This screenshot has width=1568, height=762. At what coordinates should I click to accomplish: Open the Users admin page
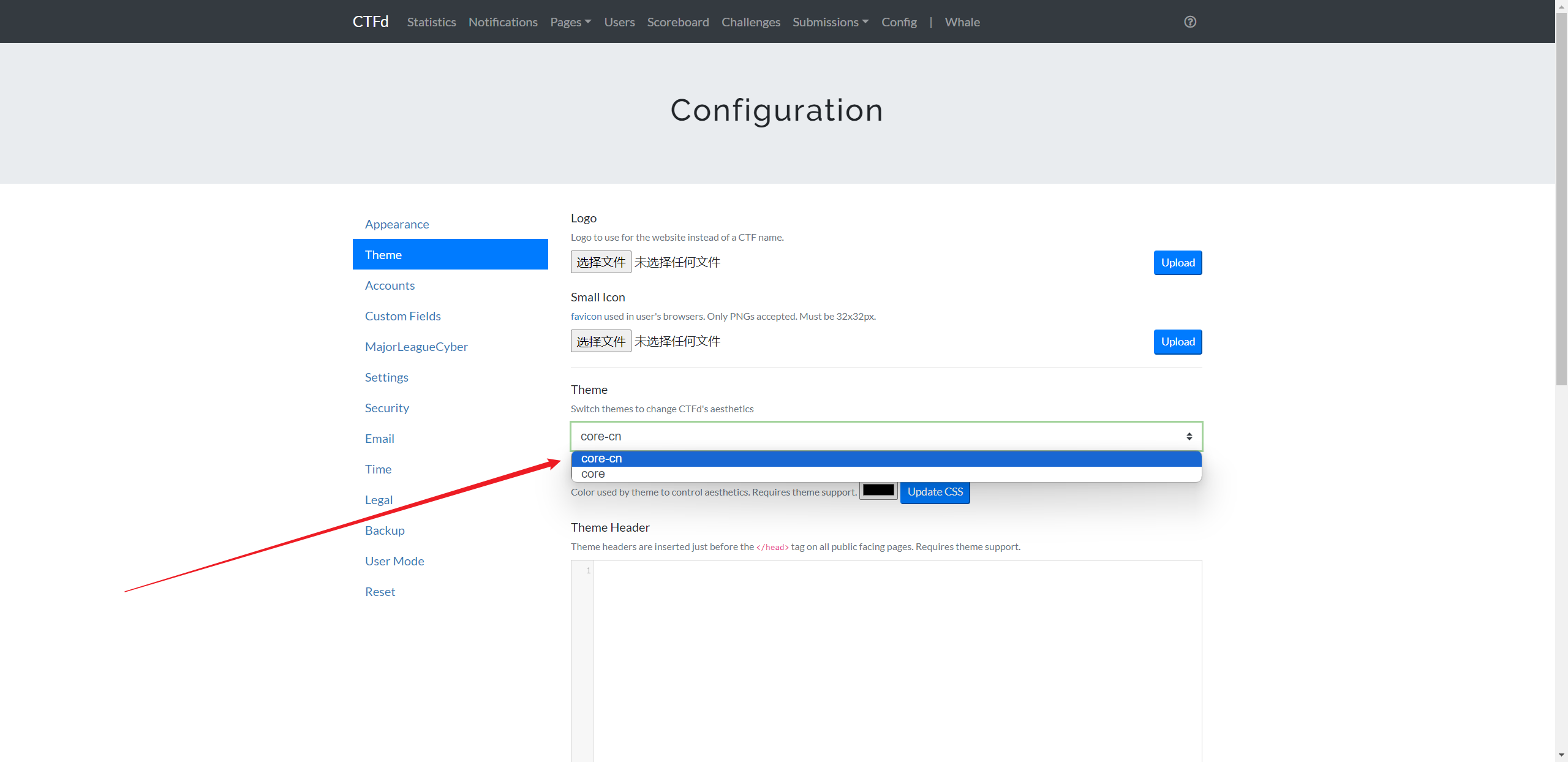pyautogui.click(x=619, y=22)
